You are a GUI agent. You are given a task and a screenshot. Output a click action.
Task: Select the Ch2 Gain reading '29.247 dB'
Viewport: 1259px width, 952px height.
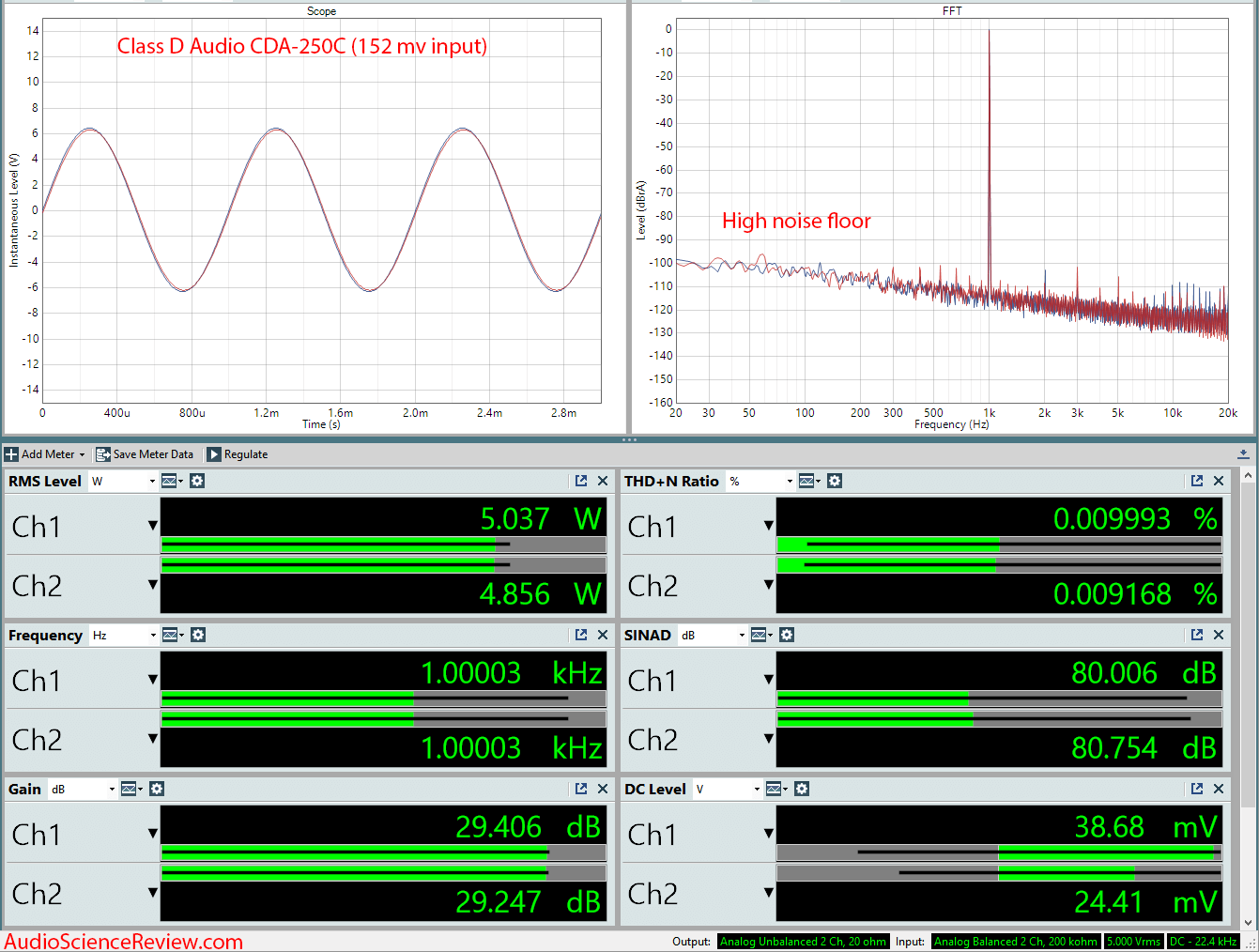[x=528, y=902]
